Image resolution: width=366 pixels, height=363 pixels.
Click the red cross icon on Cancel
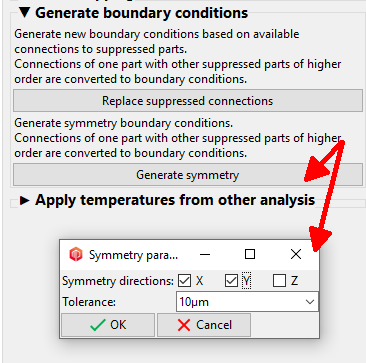click(184, 325)
